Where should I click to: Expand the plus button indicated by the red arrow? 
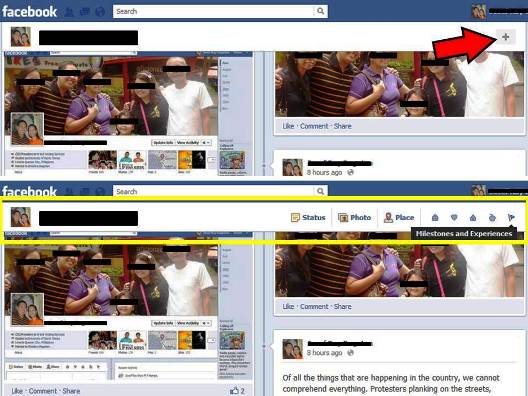[x=505, y=37]
